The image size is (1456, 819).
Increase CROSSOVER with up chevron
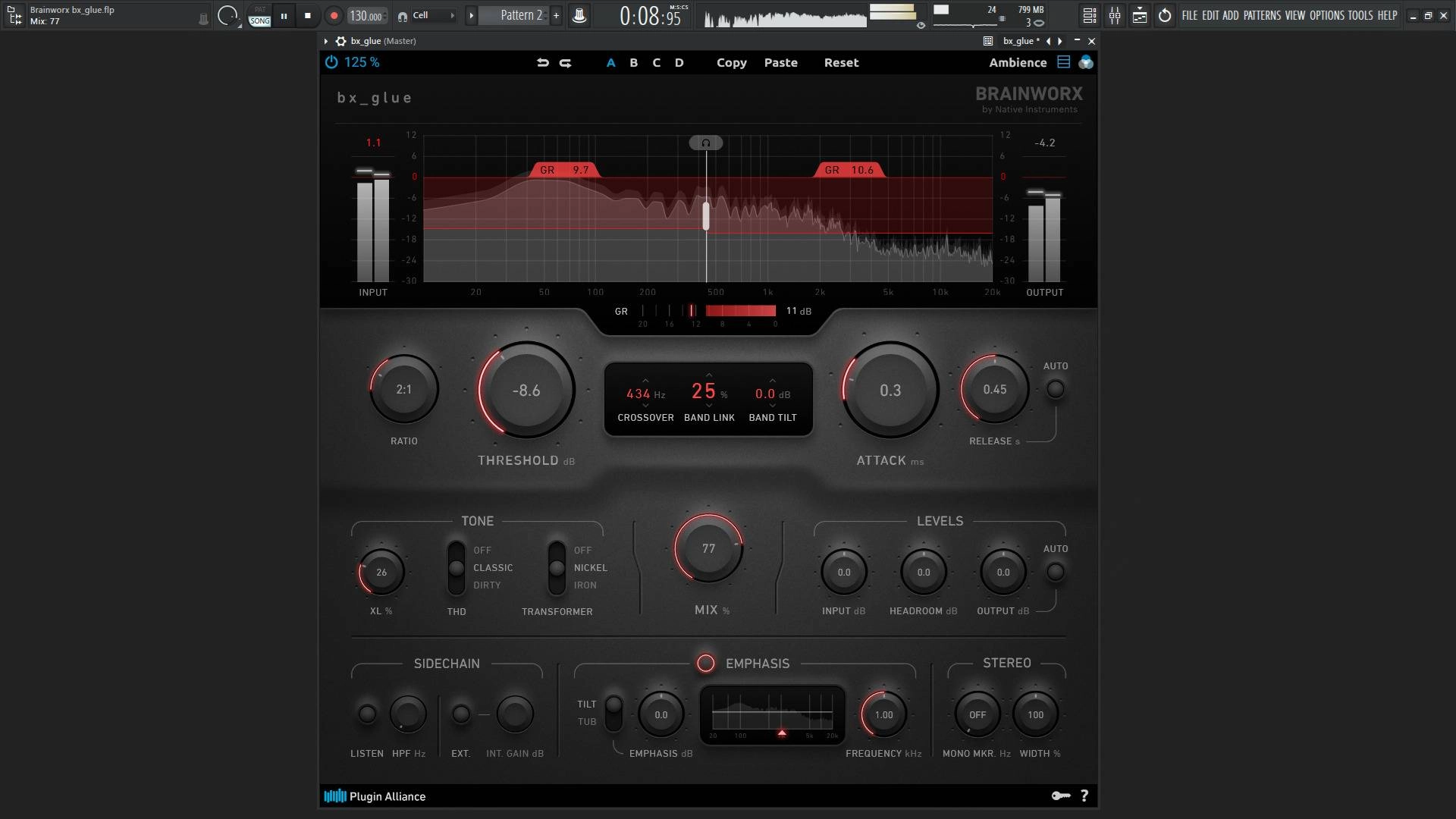coord(645,380)
